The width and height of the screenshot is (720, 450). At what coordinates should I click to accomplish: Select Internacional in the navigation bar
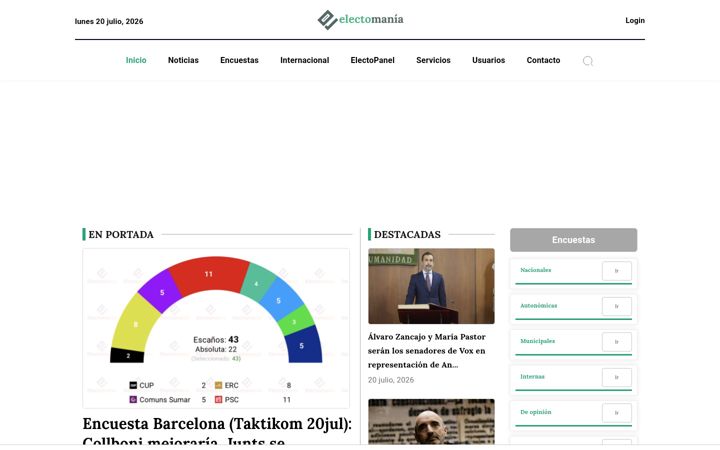tap(304, 60)
